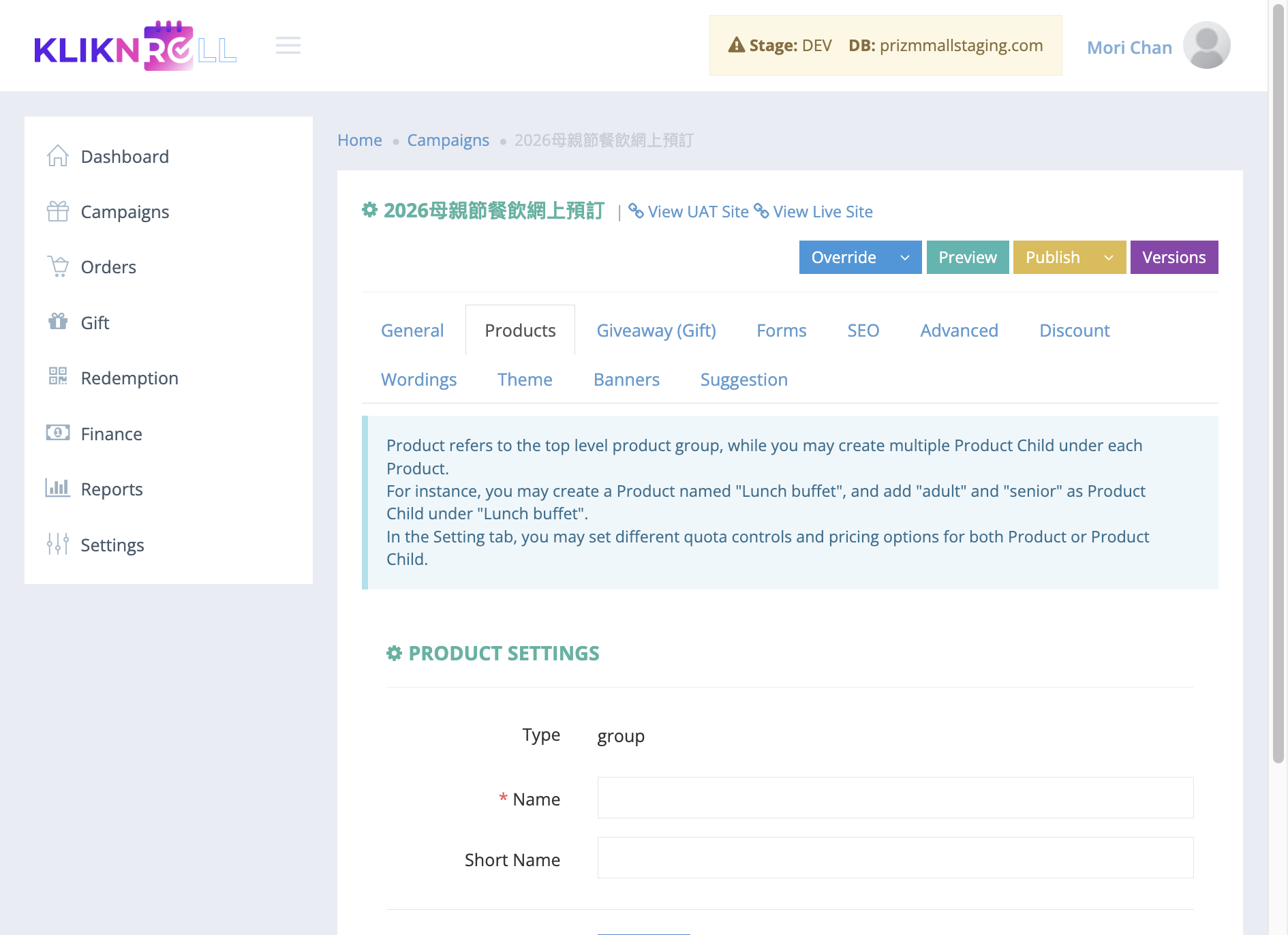Follow the View UAT Site link

tap(698, 212)
